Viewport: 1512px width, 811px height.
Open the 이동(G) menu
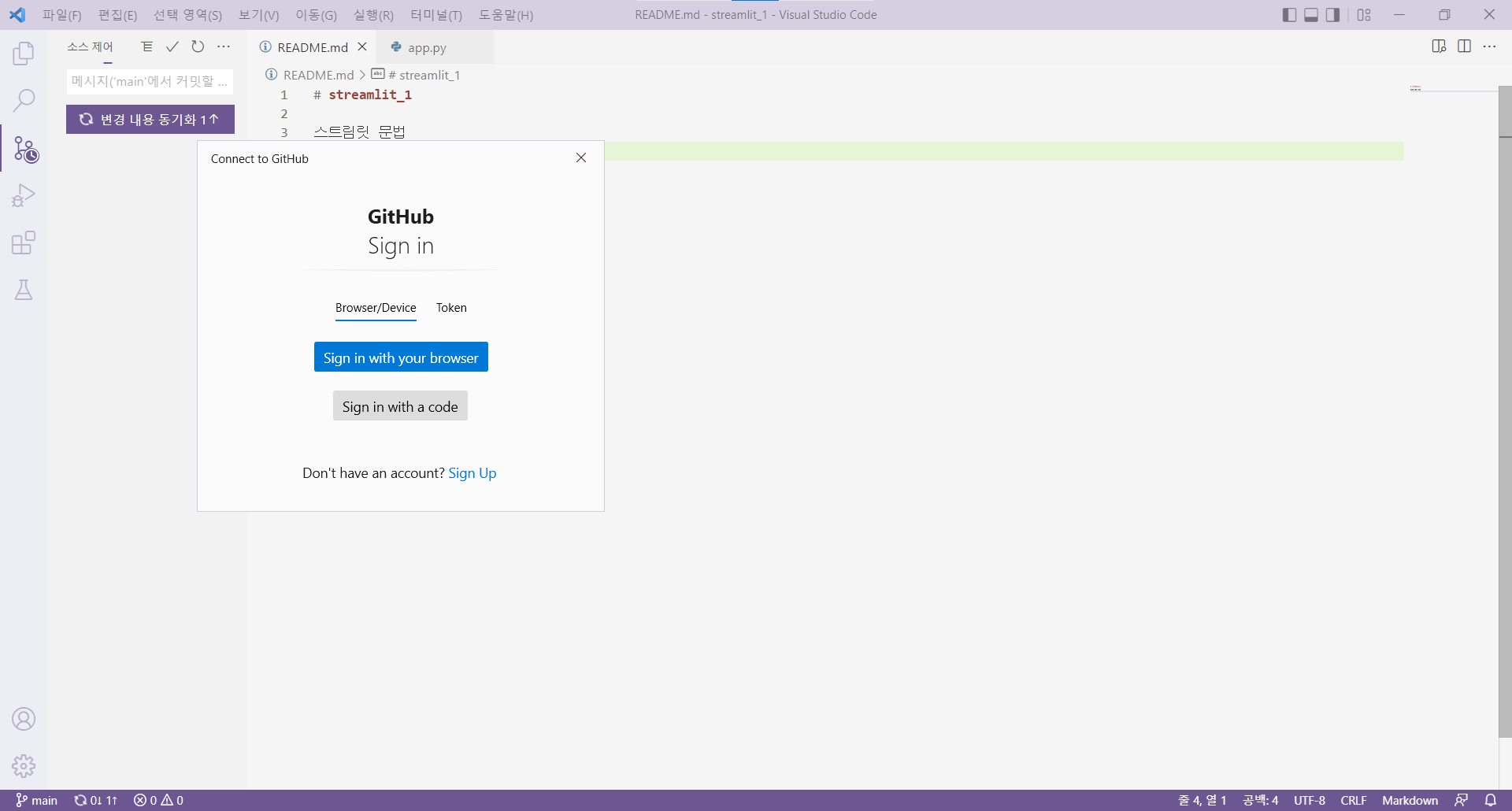316,15
